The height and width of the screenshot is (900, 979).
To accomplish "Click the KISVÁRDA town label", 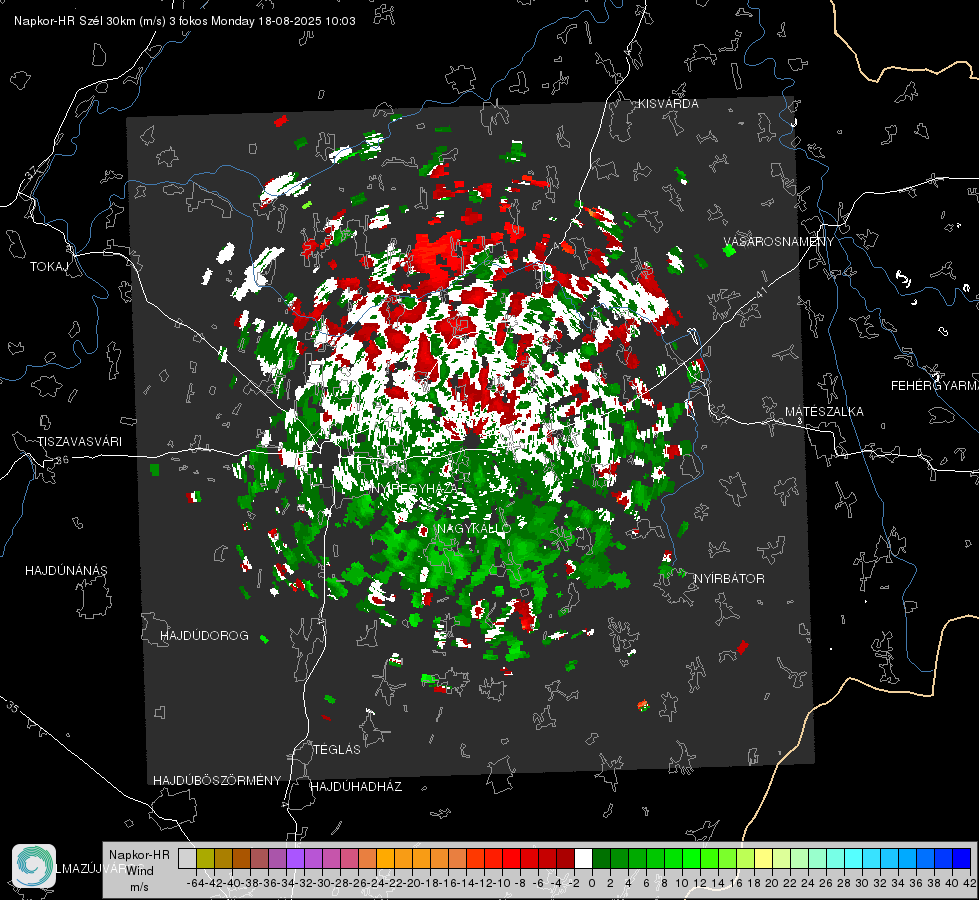I will click(668, 104).
